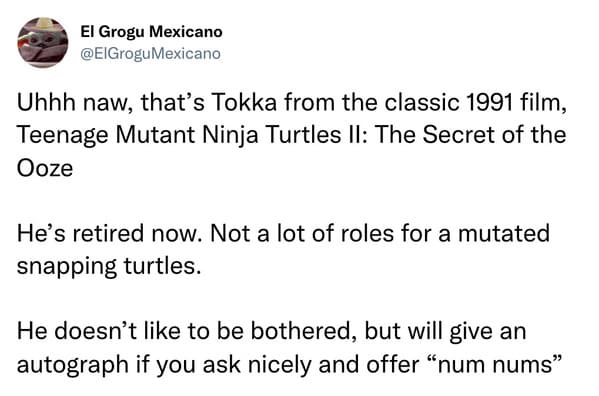This screenshot has width=599, height=396.
Task: Click the word "autograph" in the tweet
Action: tap(73, 365)
